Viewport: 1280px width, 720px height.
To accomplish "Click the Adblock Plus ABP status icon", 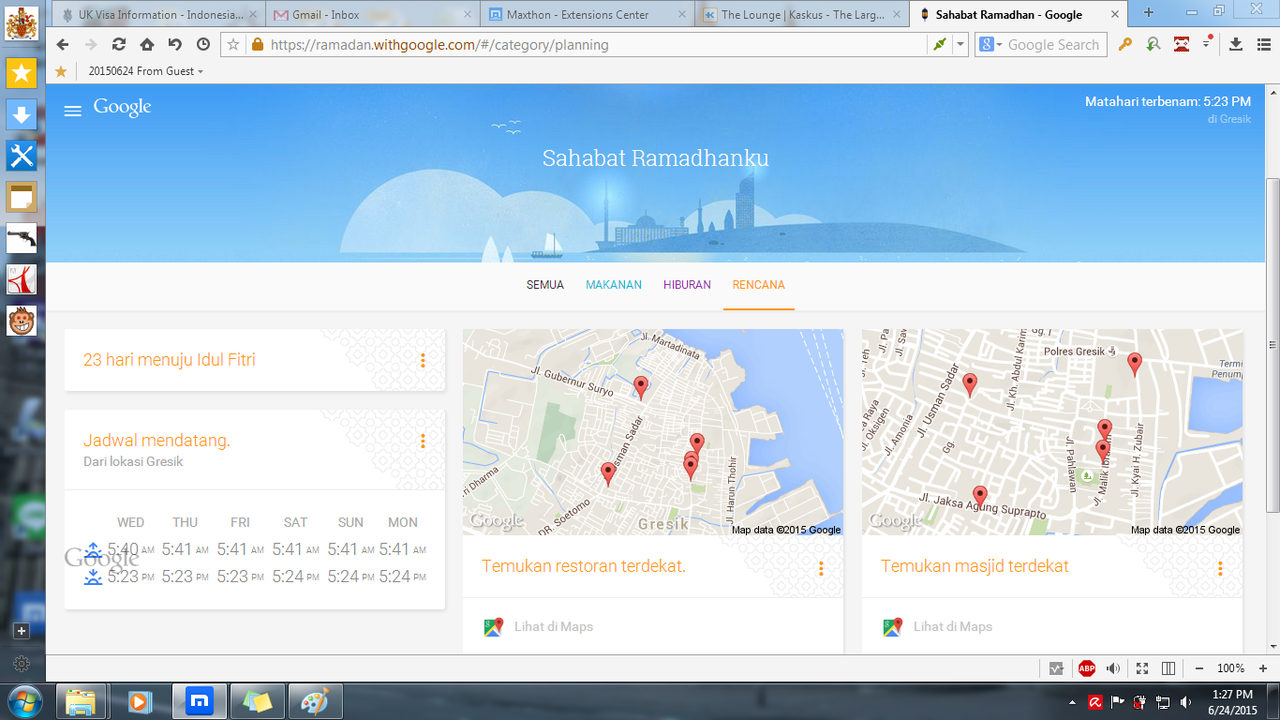I will pyautogui.click(x=1087, y=668).
